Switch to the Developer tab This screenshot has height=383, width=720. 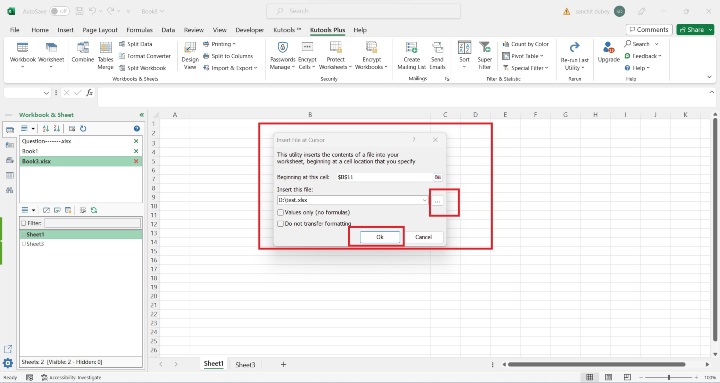[249, 30]
